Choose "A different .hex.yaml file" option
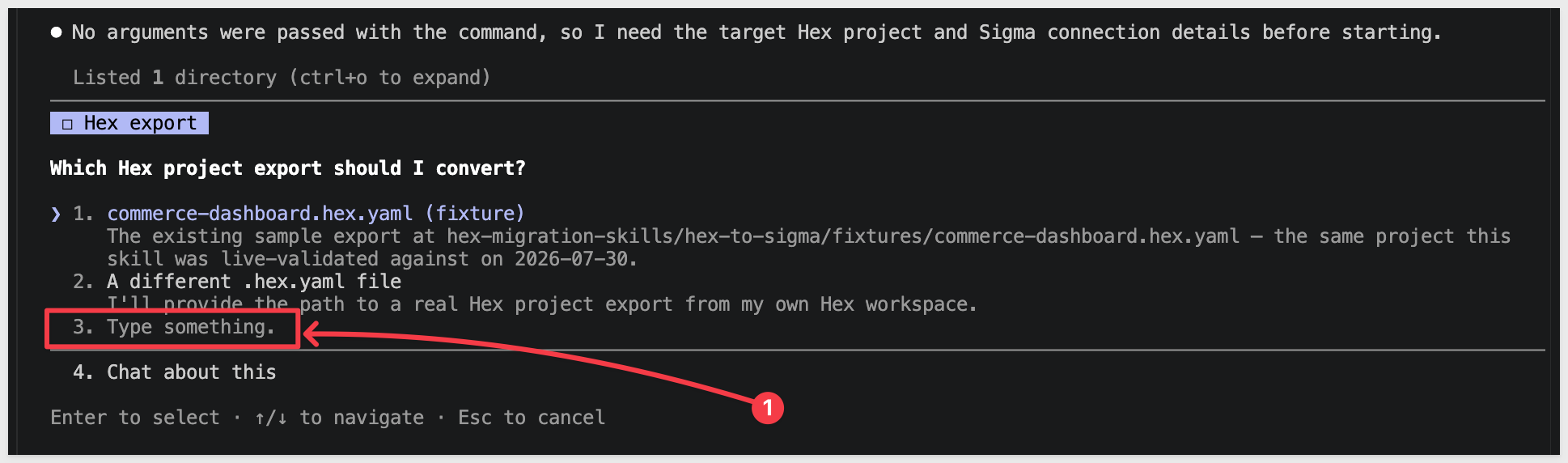 pos(254,282)
